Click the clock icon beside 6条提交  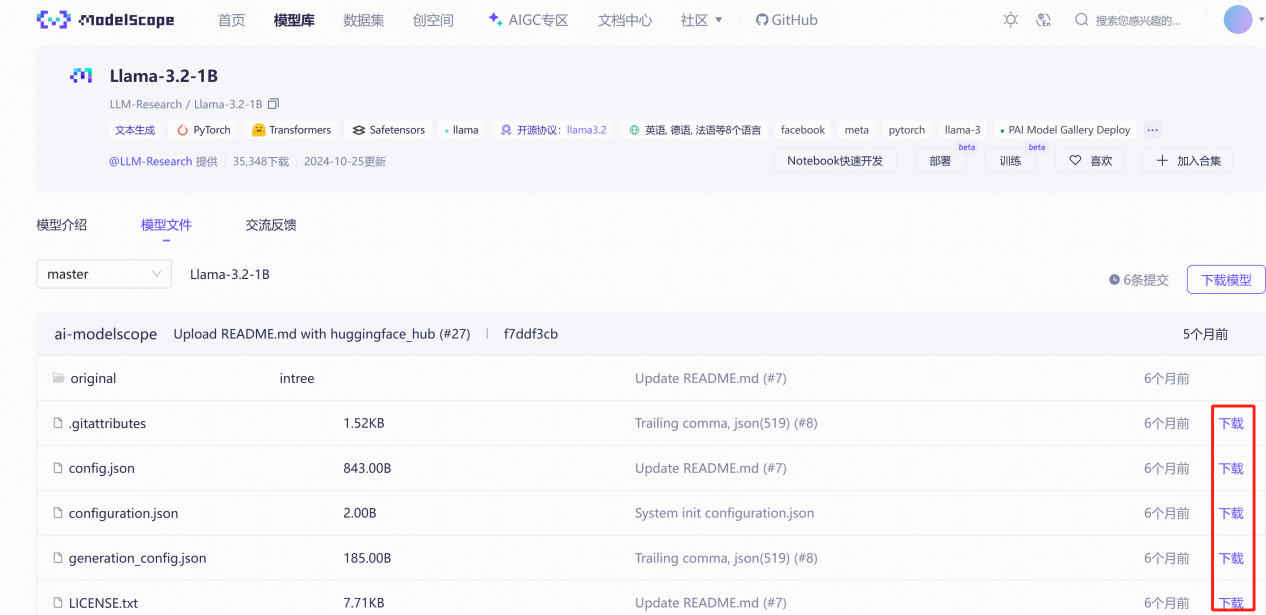(x=1114, y=280)
